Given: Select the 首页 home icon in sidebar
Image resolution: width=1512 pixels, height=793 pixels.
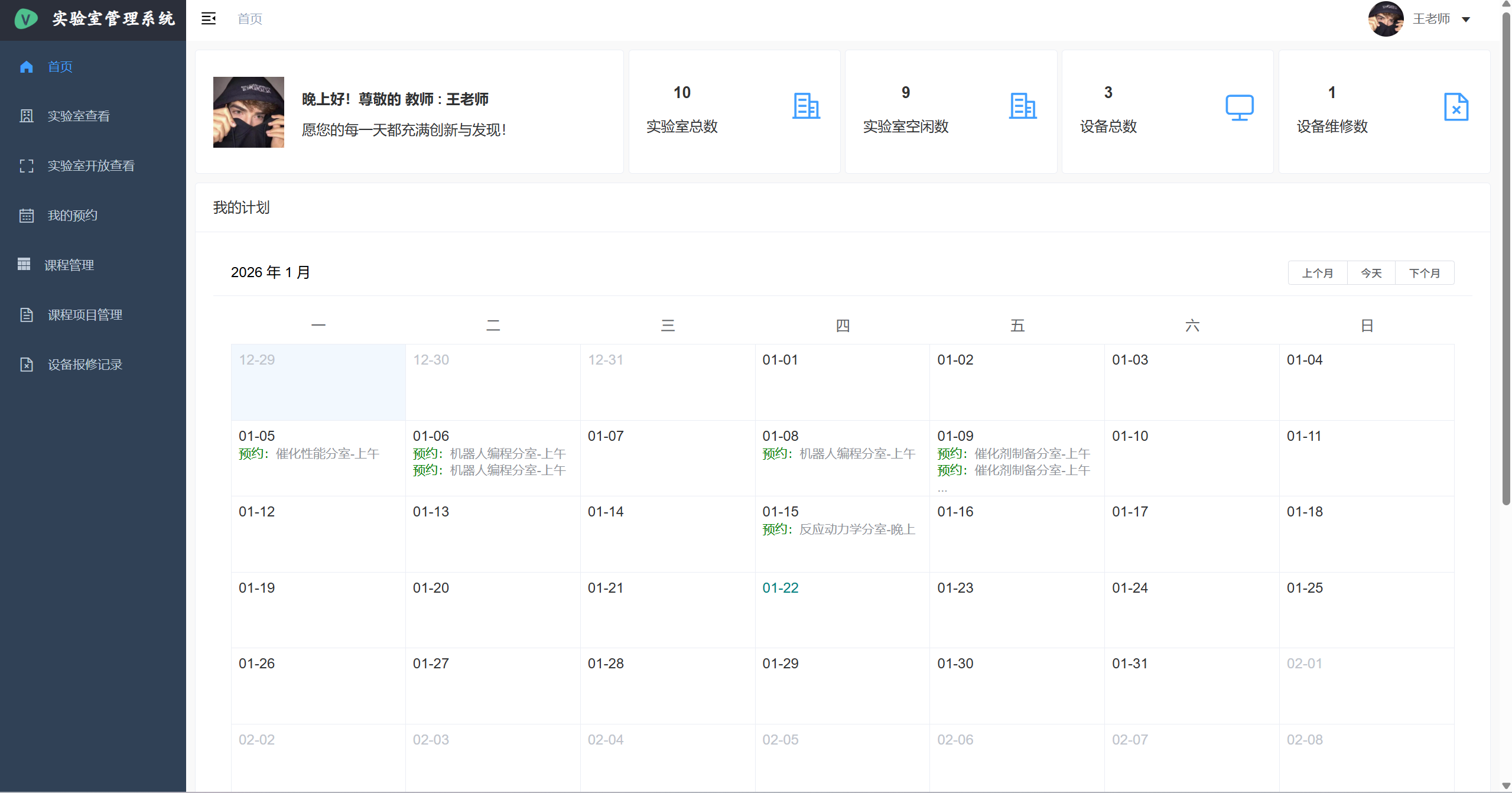Looking at the screenshot, I should tap(27, 66).
